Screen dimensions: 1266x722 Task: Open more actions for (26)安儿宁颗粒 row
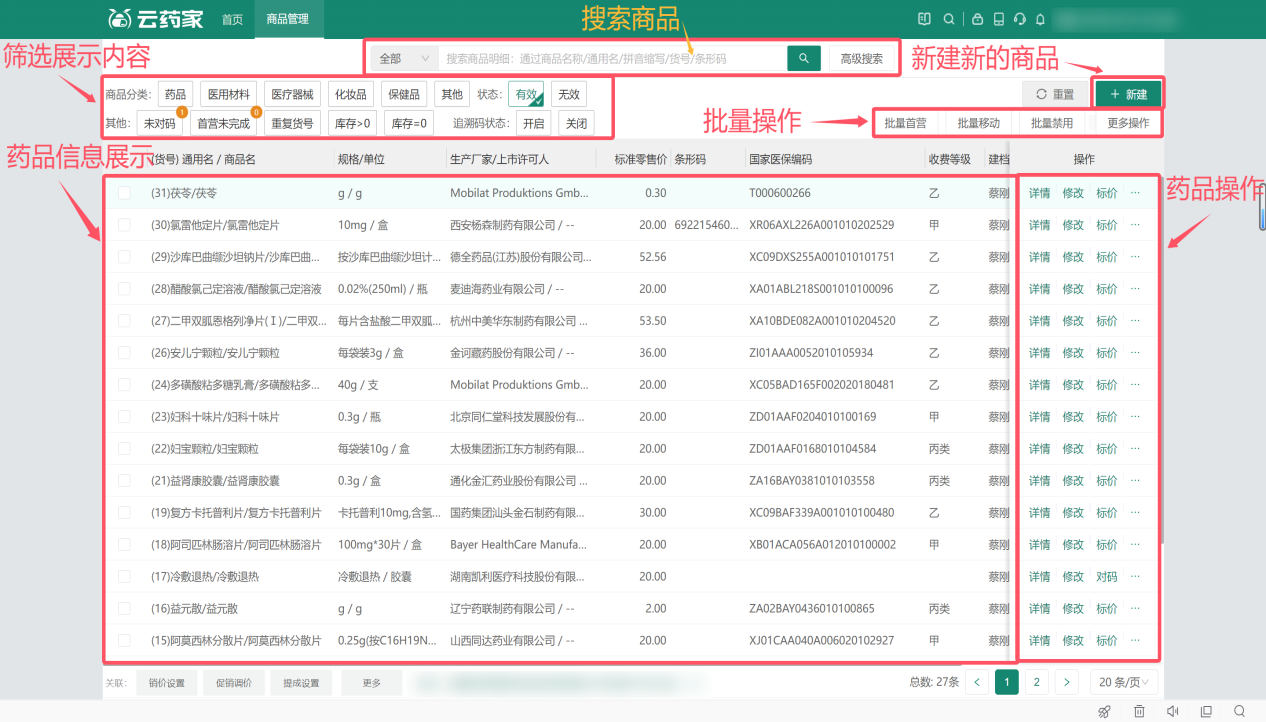[x=1135, y=353]
